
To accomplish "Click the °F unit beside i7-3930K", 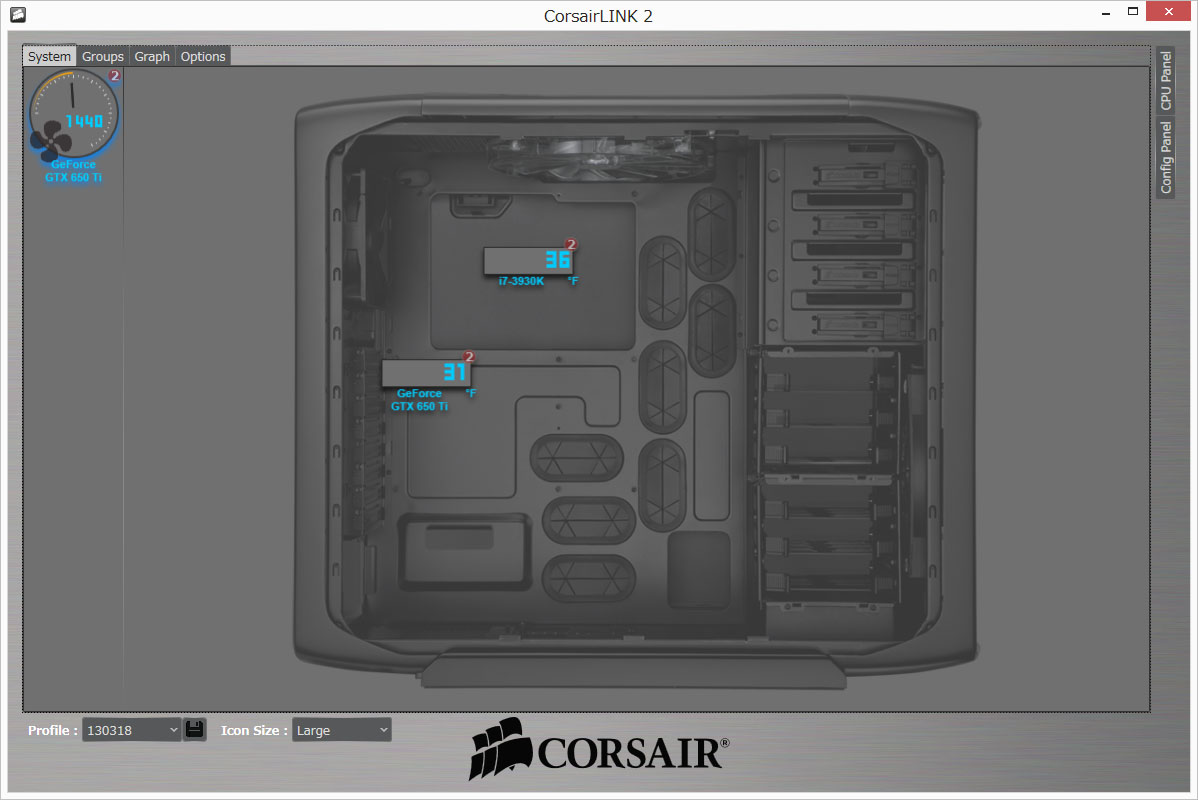I will click(x=573, y=281).
